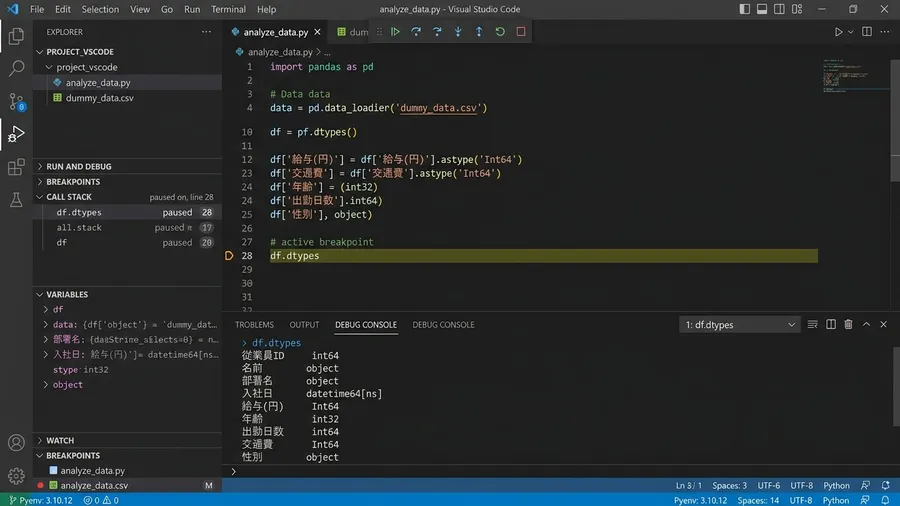Image resolution: width=900 pixels, height=506 pixels.
Task: Click errors and warnings status indicator
Action: (101, 500)
